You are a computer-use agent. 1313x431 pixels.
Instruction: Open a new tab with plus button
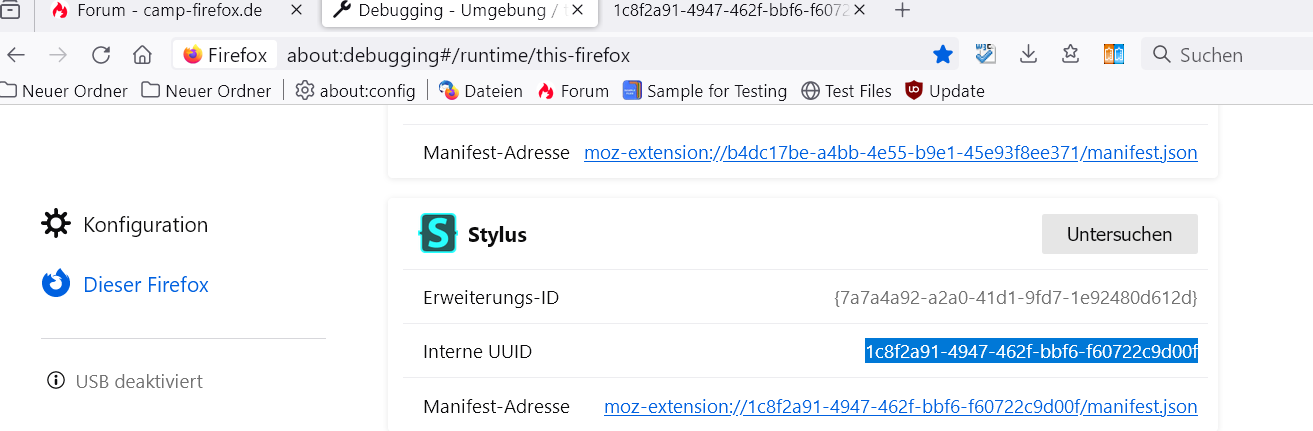coord(902,11)
